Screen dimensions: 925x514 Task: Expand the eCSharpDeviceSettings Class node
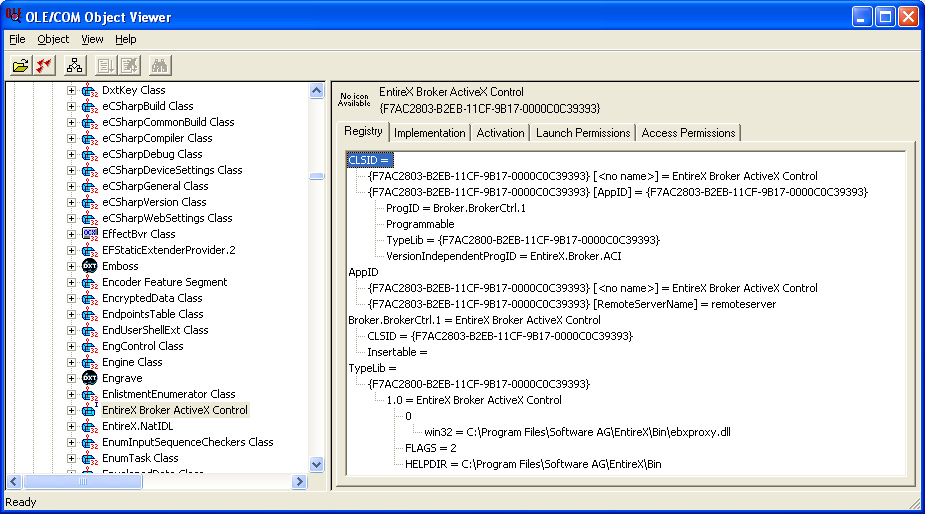pos(71,170)
